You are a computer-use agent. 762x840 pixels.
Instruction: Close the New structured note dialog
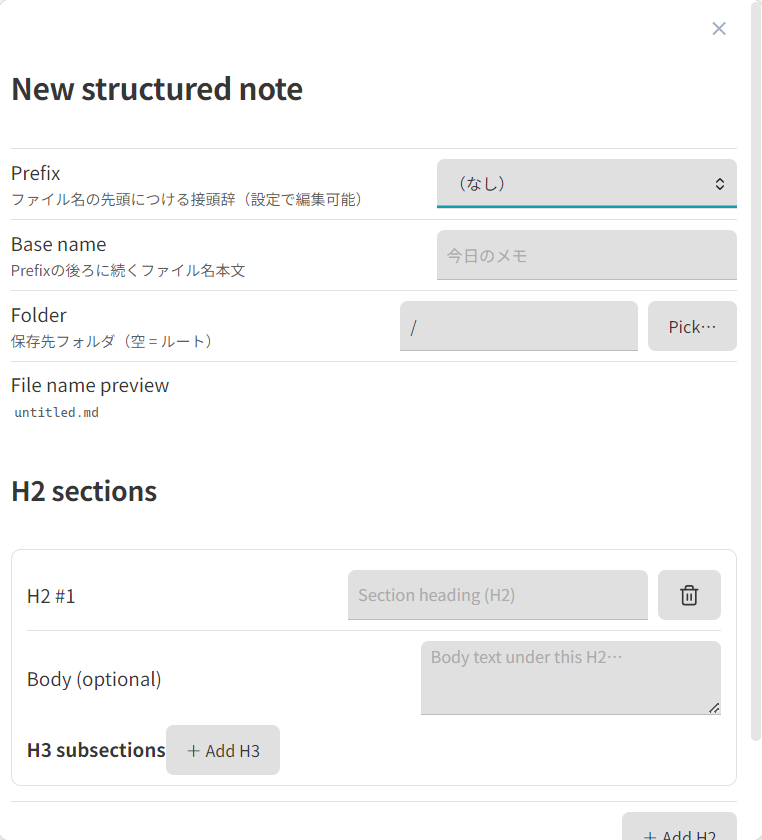pos(719,28)
